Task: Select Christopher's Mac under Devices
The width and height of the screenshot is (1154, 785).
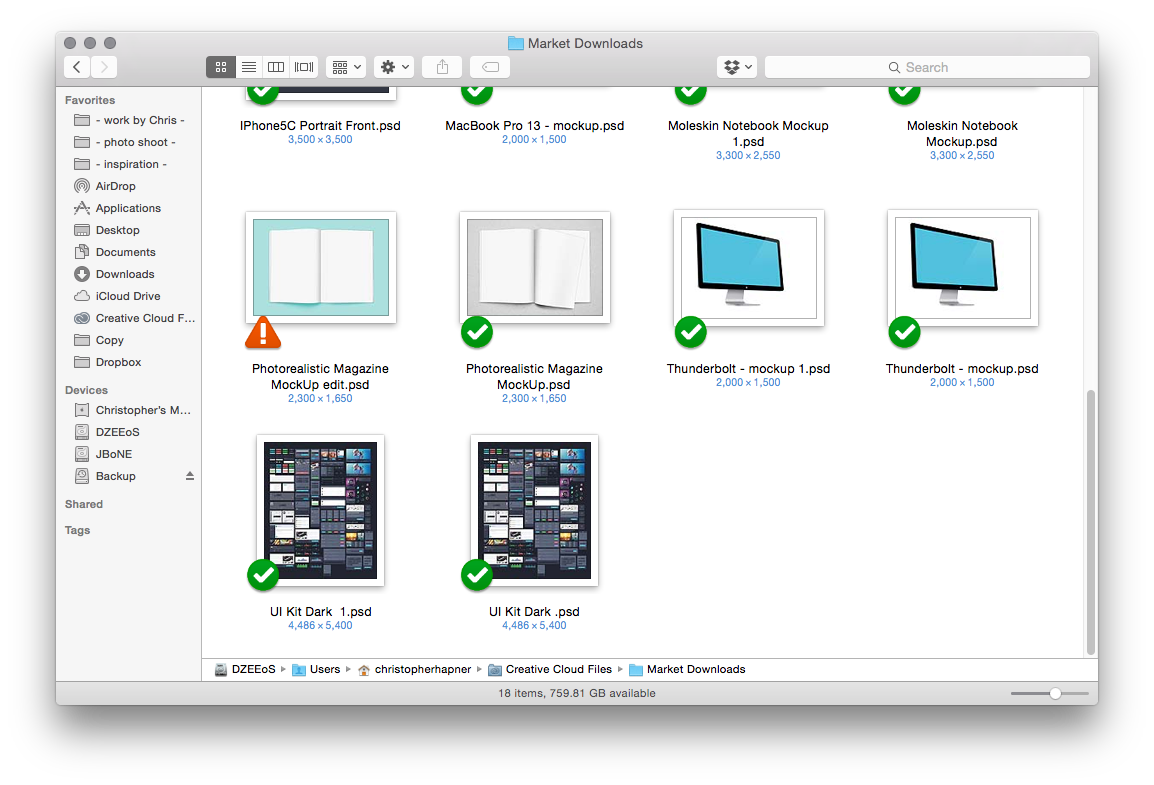Action: [x=129, y=410]
